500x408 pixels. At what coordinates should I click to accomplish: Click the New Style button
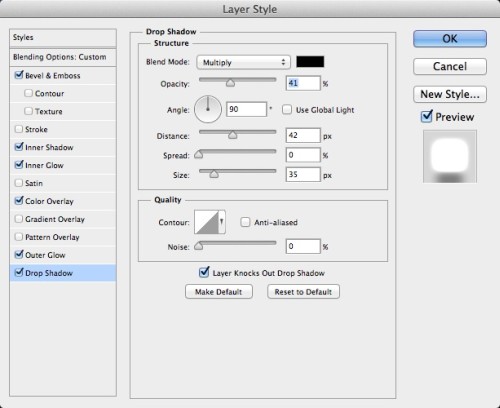tap(450, 94)
